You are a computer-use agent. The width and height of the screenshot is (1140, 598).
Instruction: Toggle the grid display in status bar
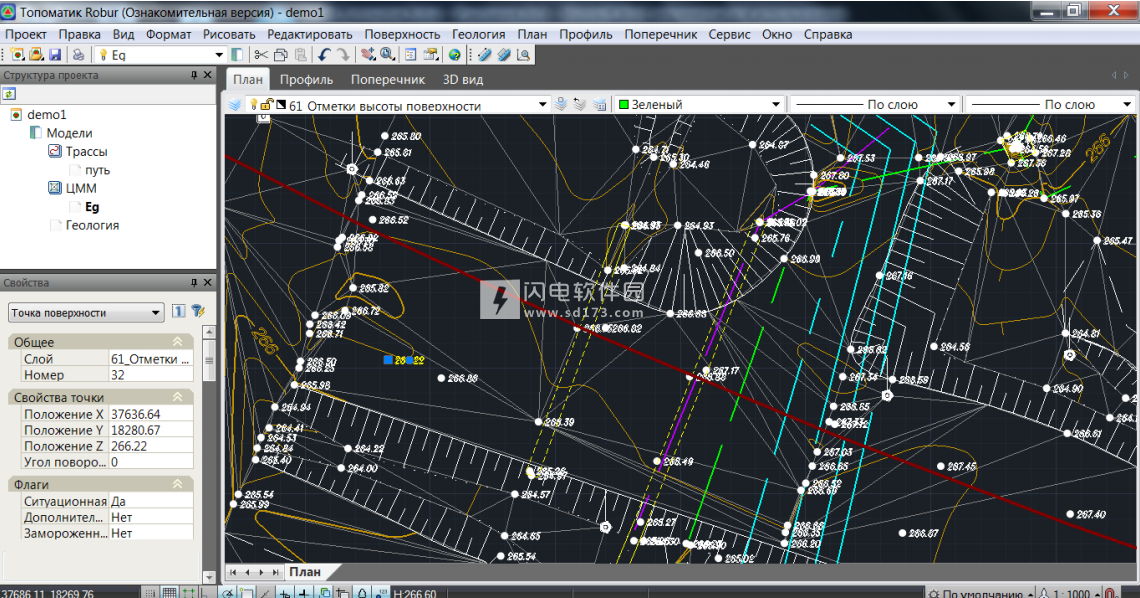click(169, 593)
